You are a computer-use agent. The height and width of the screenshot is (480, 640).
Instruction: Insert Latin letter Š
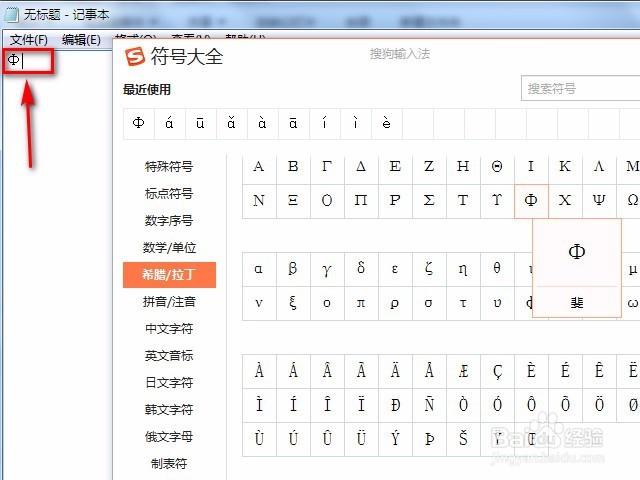(x=463, y=439)
